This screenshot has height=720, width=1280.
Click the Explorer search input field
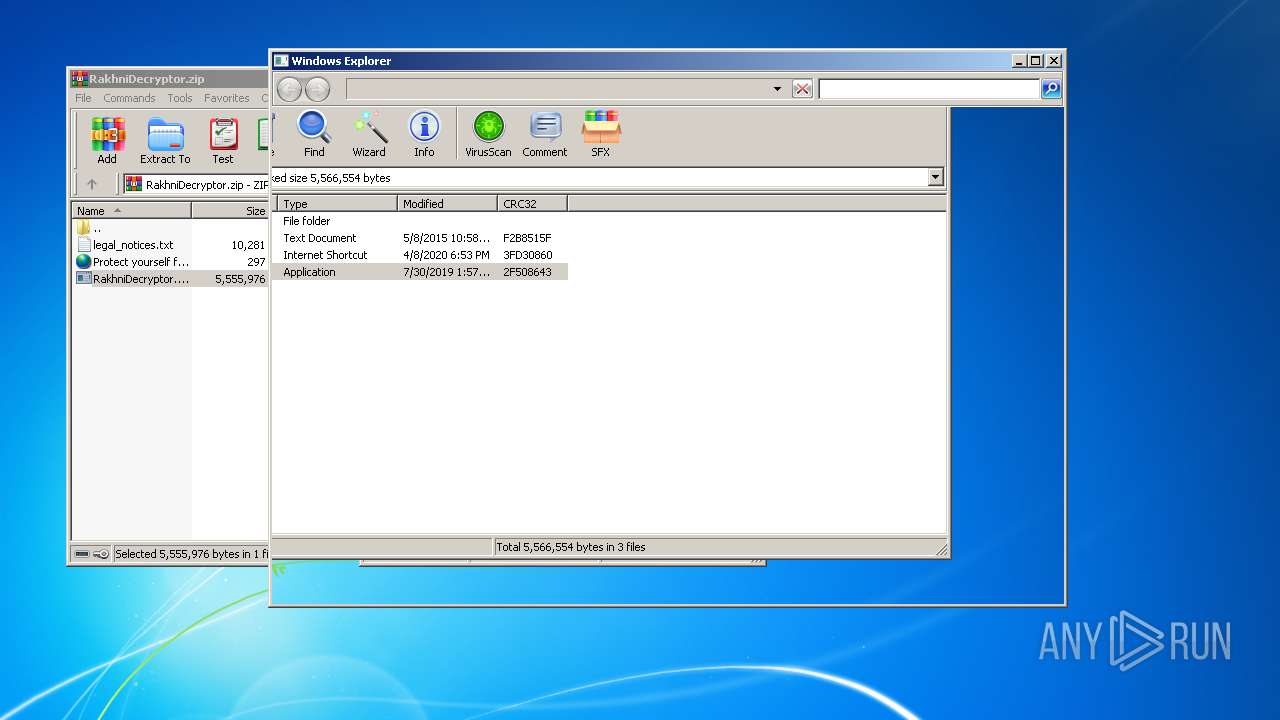(929, 89)
